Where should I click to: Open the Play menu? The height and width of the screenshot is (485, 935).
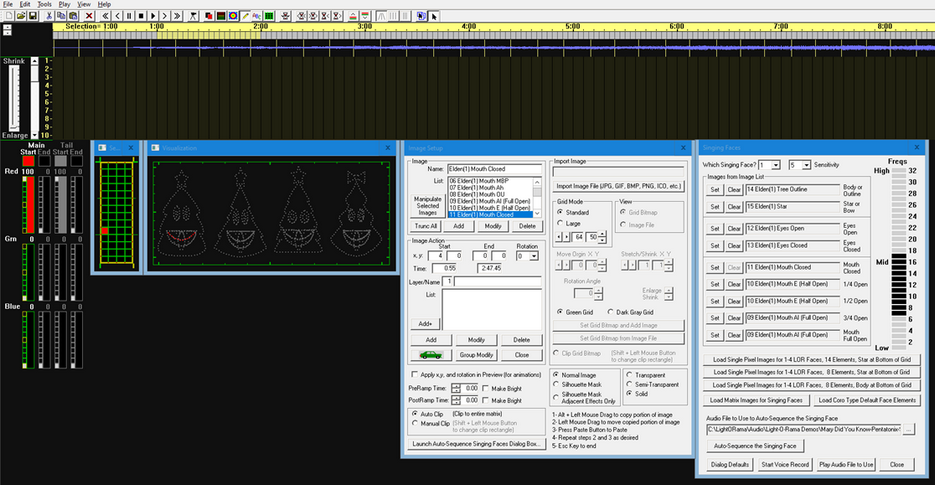pos(65,5)
